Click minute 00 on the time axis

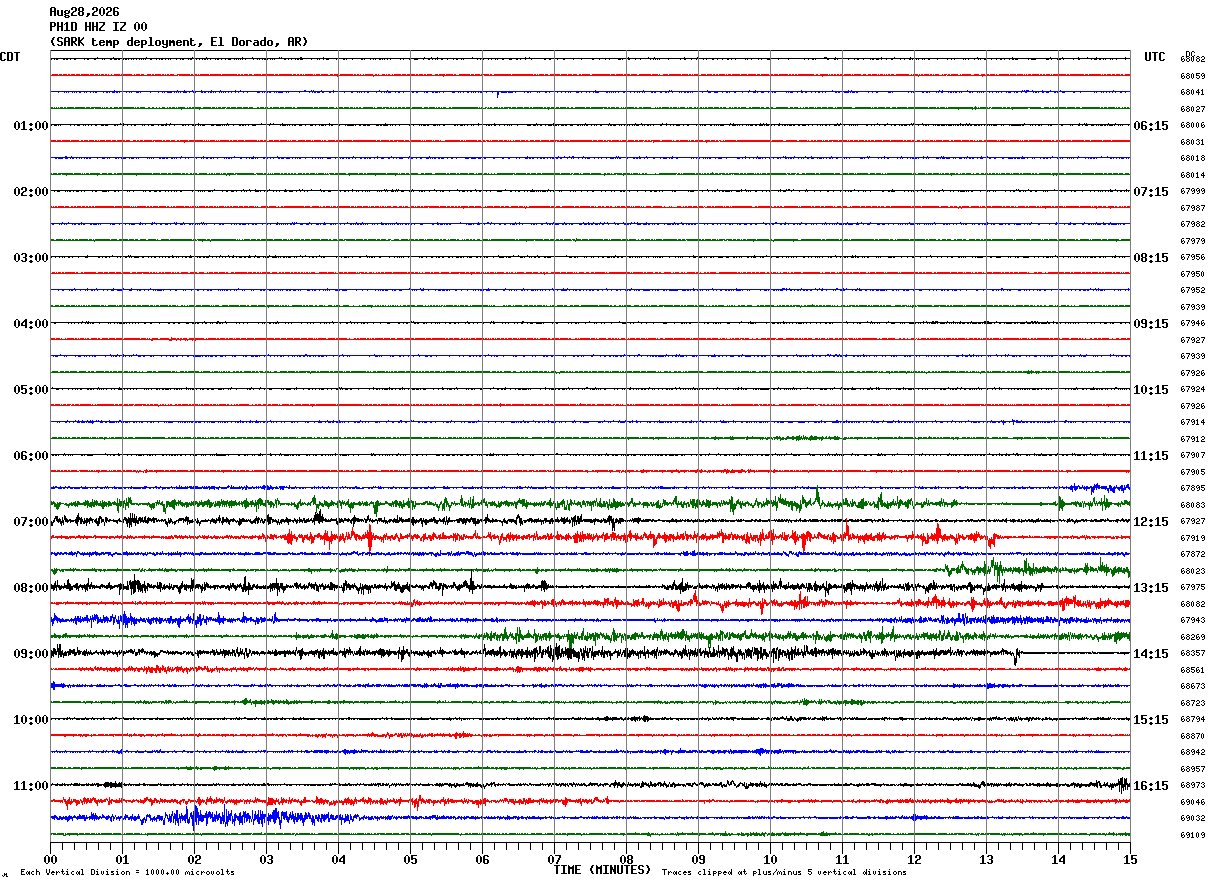click(50, 859)
